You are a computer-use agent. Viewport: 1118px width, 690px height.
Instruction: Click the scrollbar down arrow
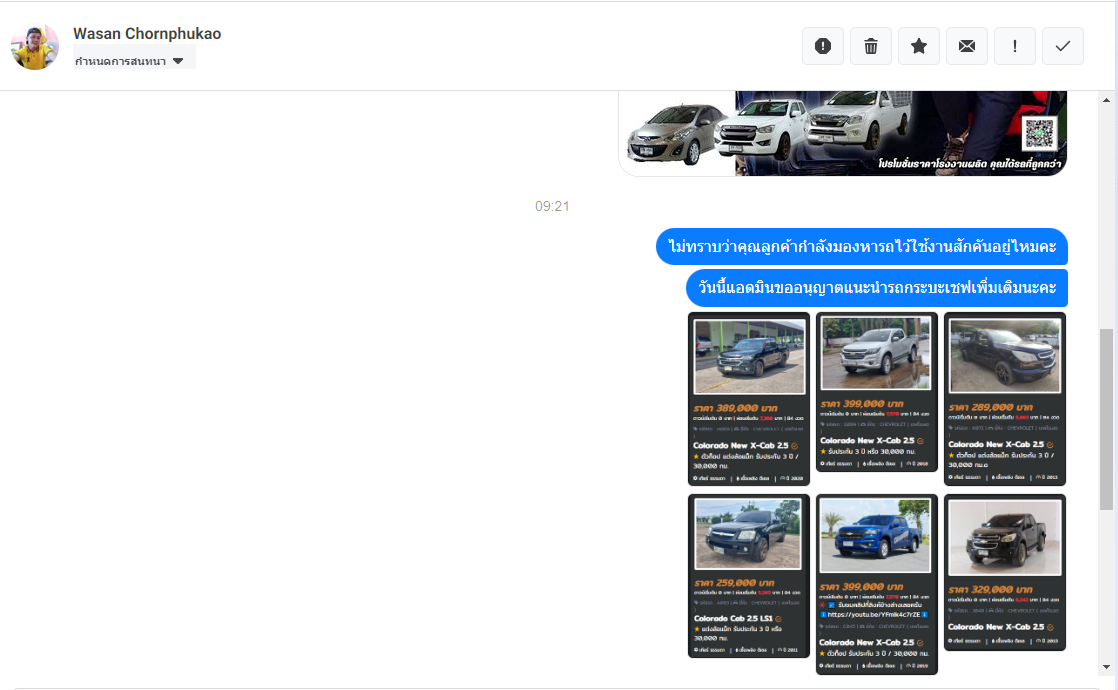[x=1106, y=666]
